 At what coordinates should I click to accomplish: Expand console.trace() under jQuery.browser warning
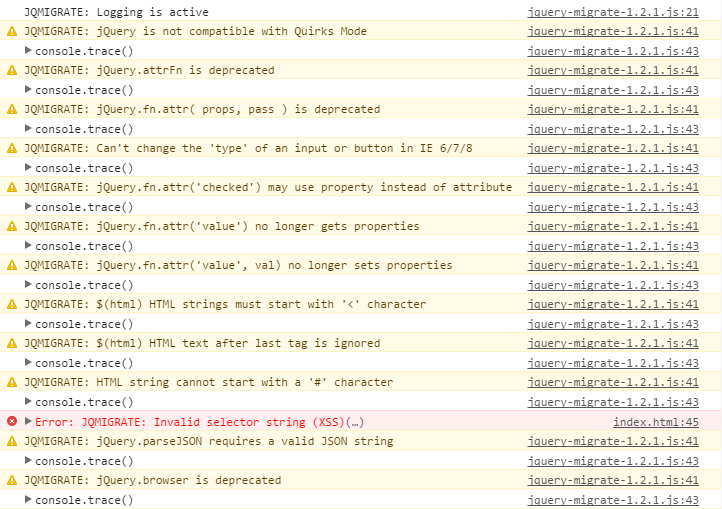click(28, 499)
